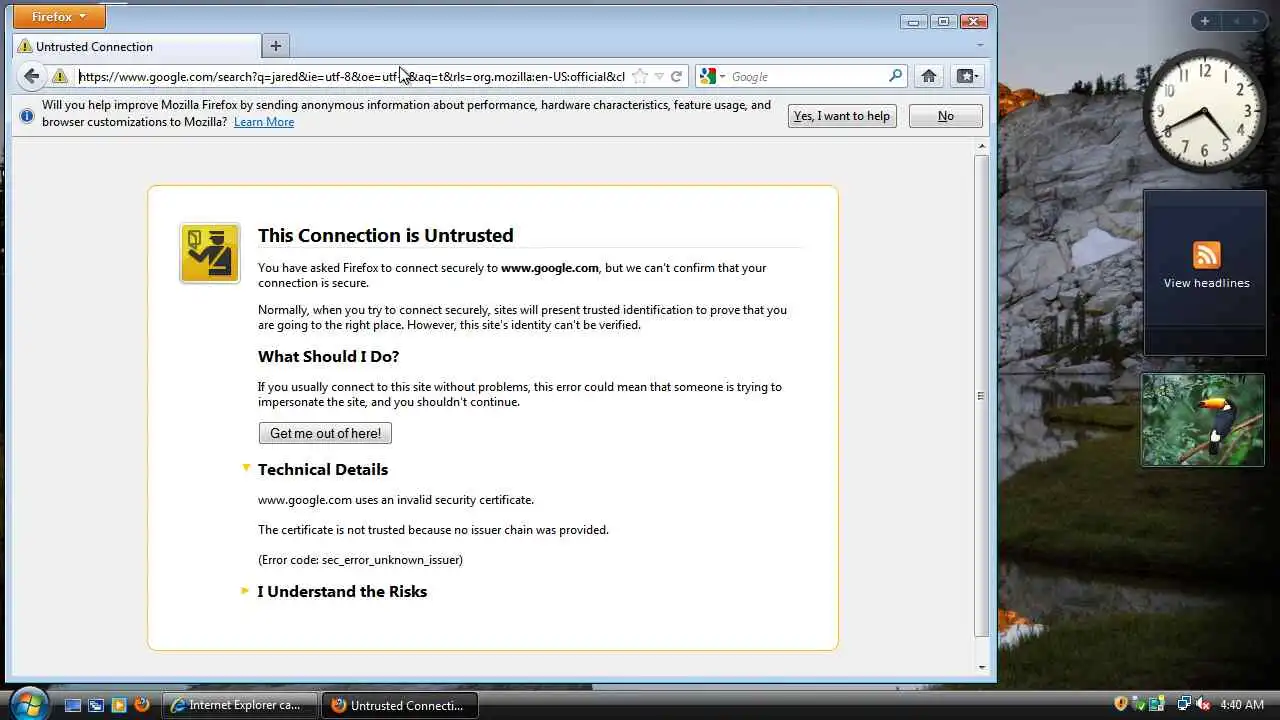Image resolution: width=1280 pixels, height=720 pixels.
Task: Click the blue info icon in the notification bar
Action: 27,116
